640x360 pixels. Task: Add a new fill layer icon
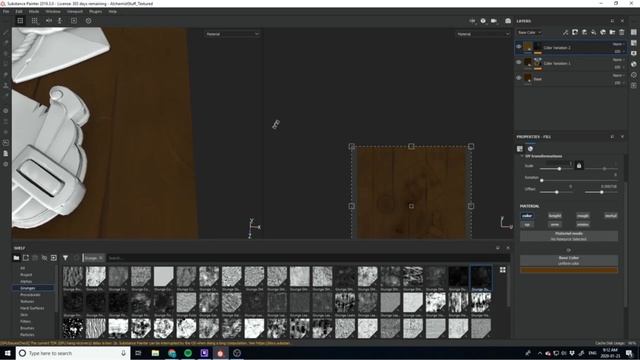[593, 32]
